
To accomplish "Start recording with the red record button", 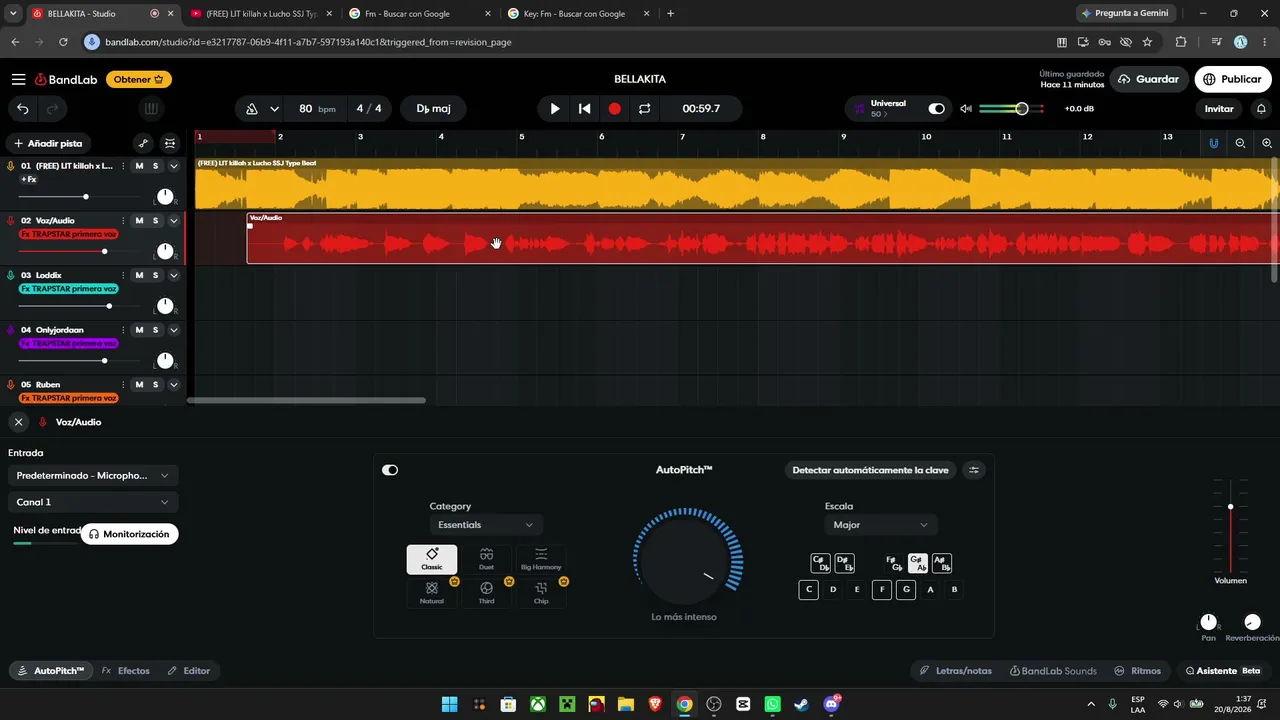I will tap(615, 109).
